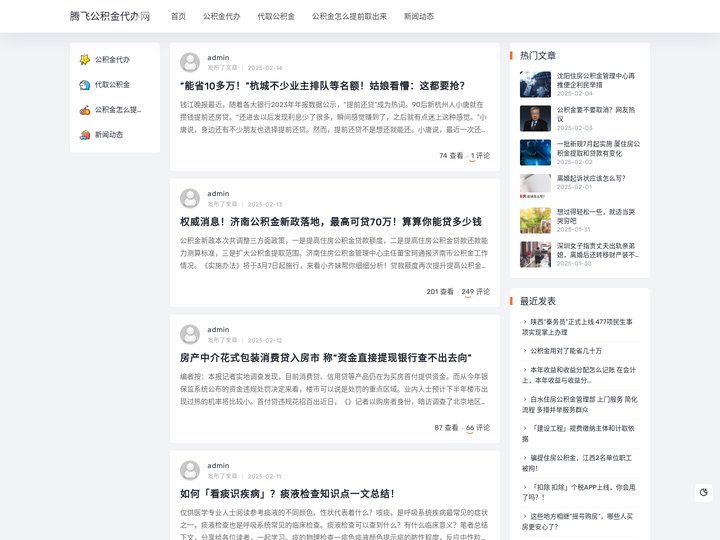Click 87 查看 count on third post
The width and height of the screenshot is (720, 540).
click(x=446, y=428)
